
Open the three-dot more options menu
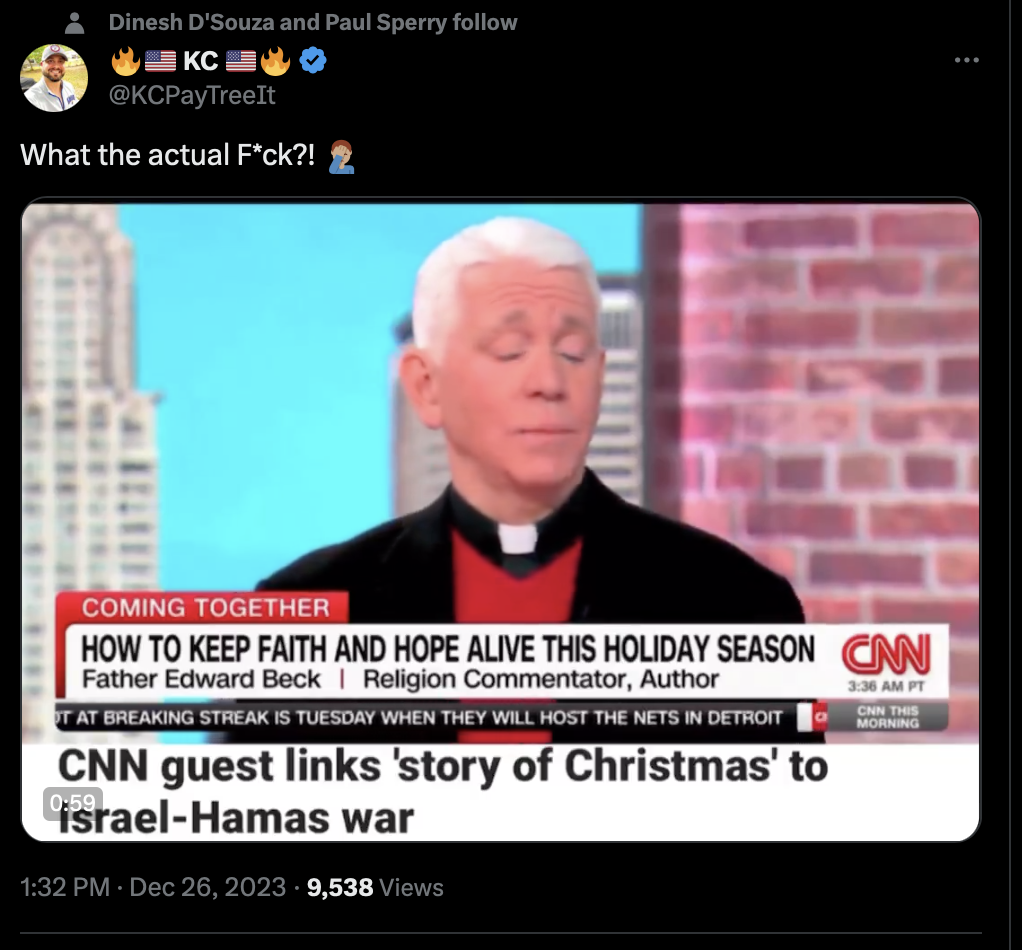(x=967, y=60)
